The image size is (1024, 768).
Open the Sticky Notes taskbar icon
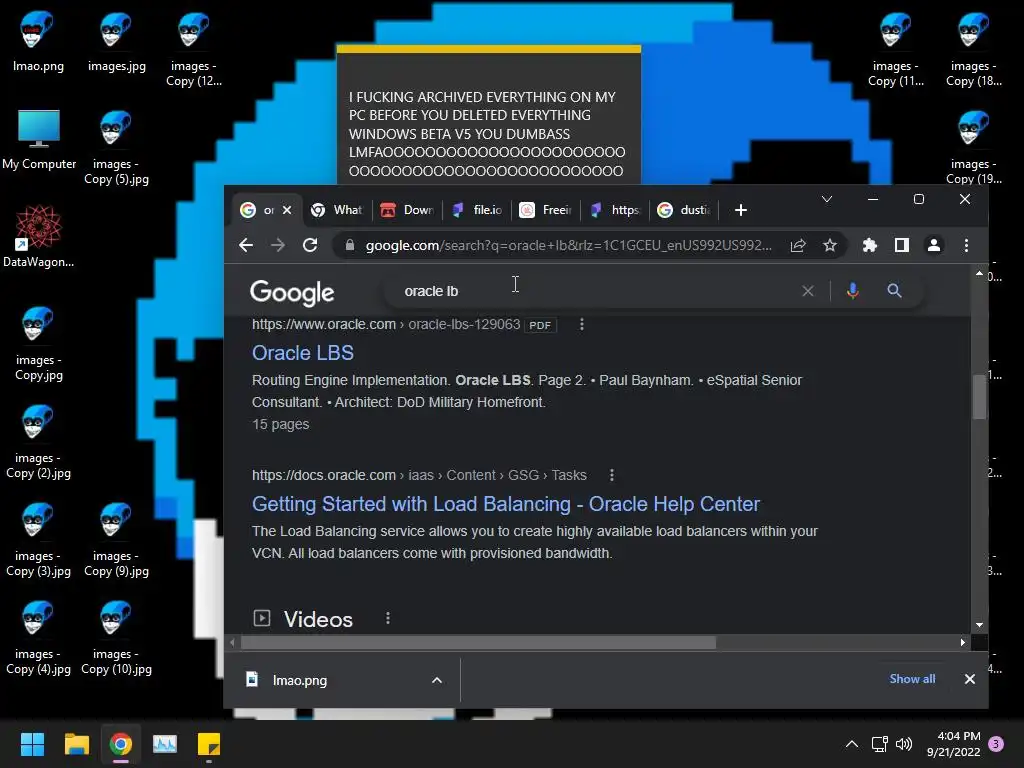click(209, 744)
